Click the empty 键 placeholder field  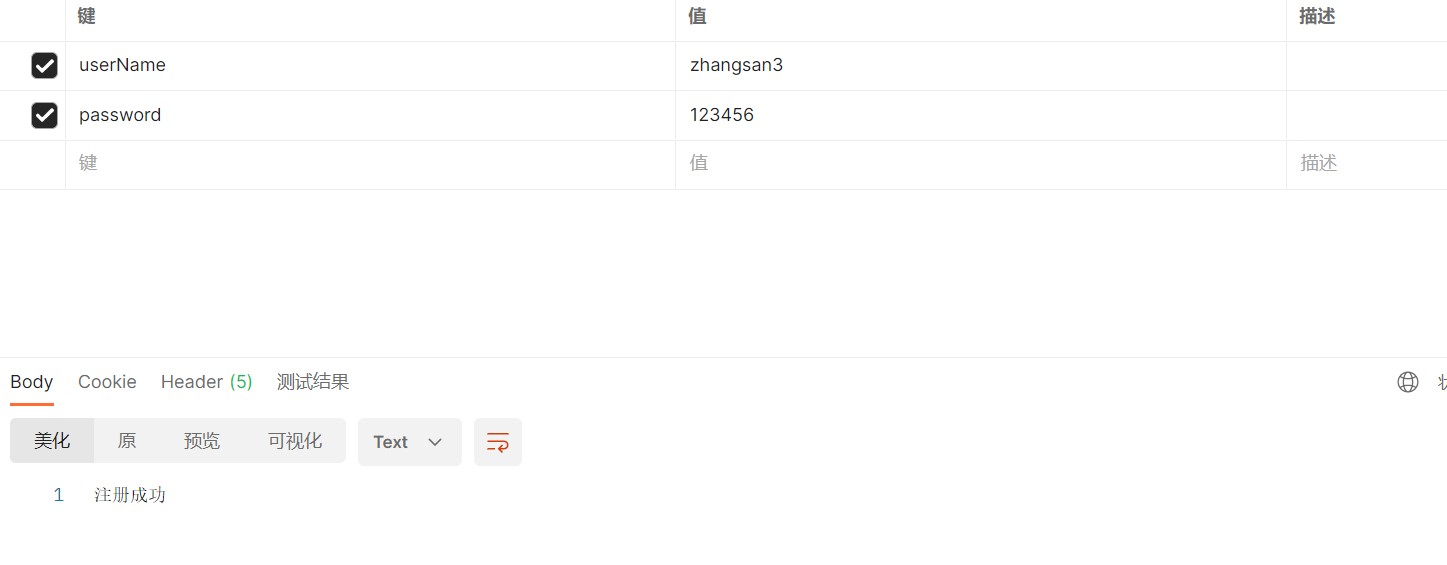click(370, 164)
